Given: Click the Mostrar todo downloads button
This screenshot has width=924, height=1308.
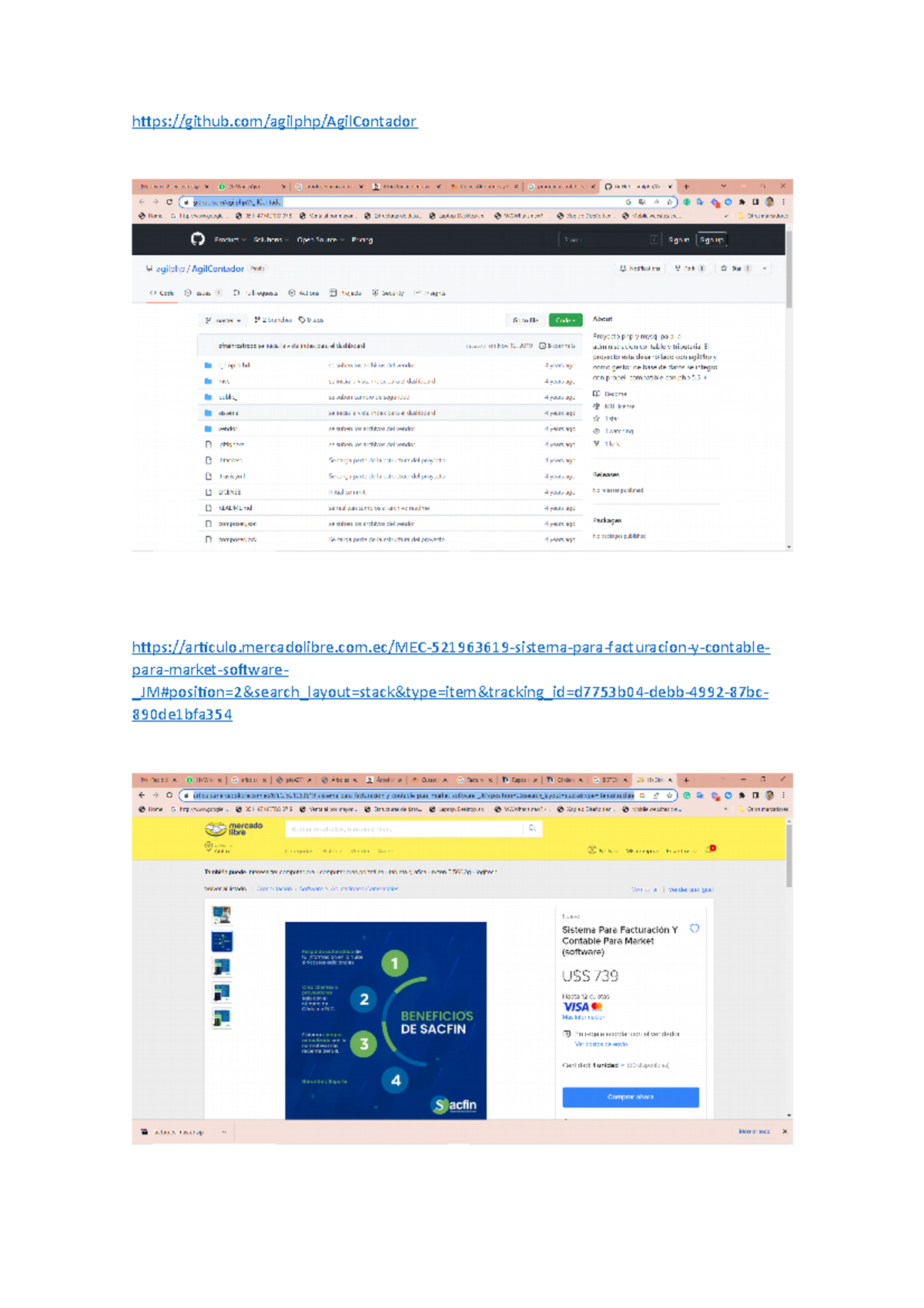Looking at the screenshot, I should pyautogui.click(x=754, y=1132).
